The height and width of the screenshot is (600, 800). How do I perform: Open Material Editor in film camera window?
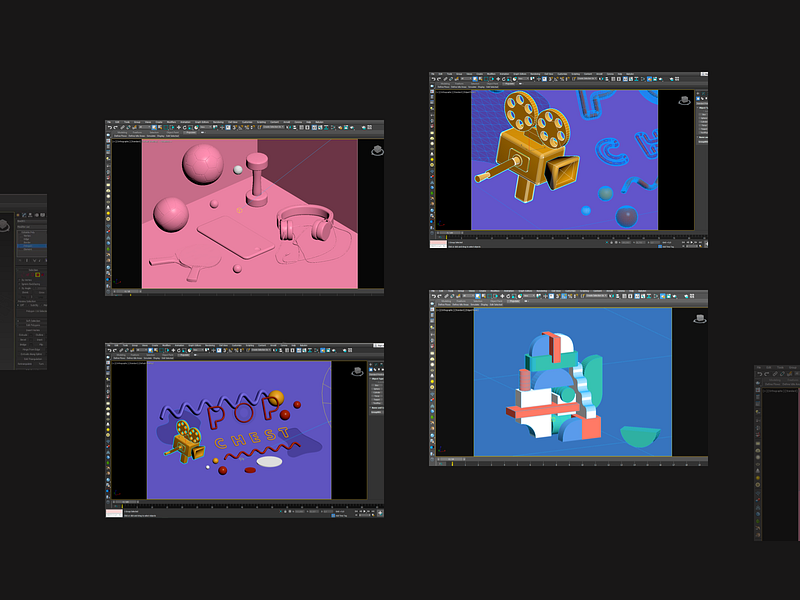click(643, 79)
